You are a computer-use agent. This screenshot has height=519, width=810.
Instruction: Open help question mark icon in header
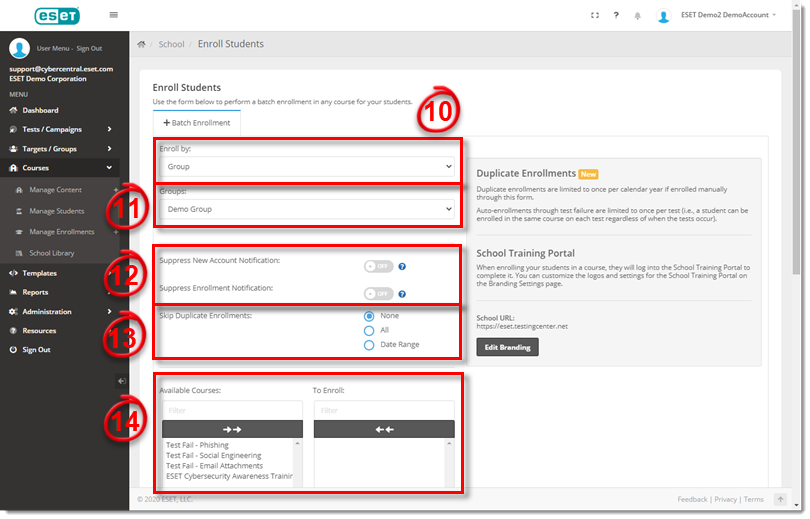(x=616, y=15)
